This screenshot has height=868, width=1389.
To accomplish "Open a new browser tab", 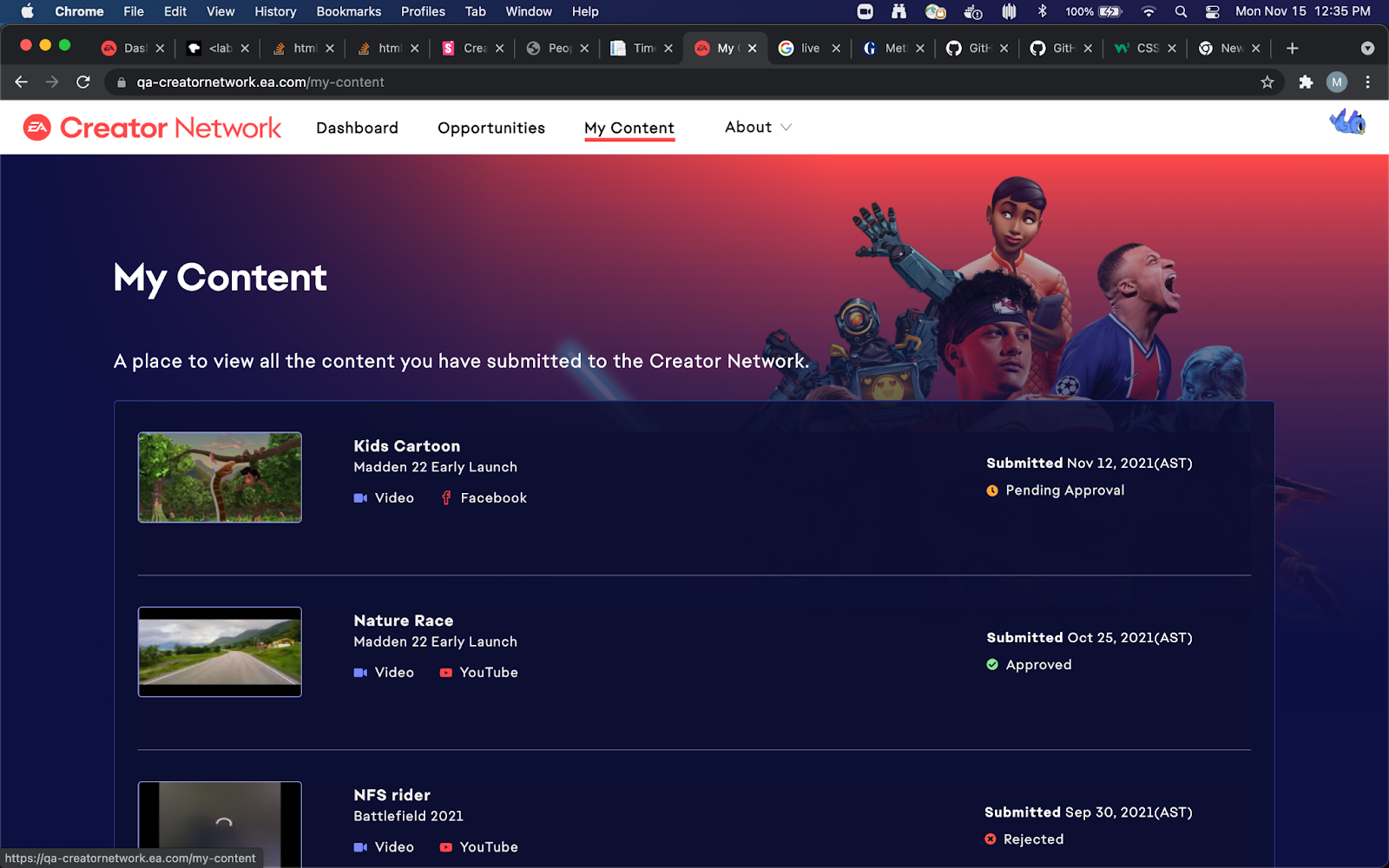I will (x=1292, y=49).
